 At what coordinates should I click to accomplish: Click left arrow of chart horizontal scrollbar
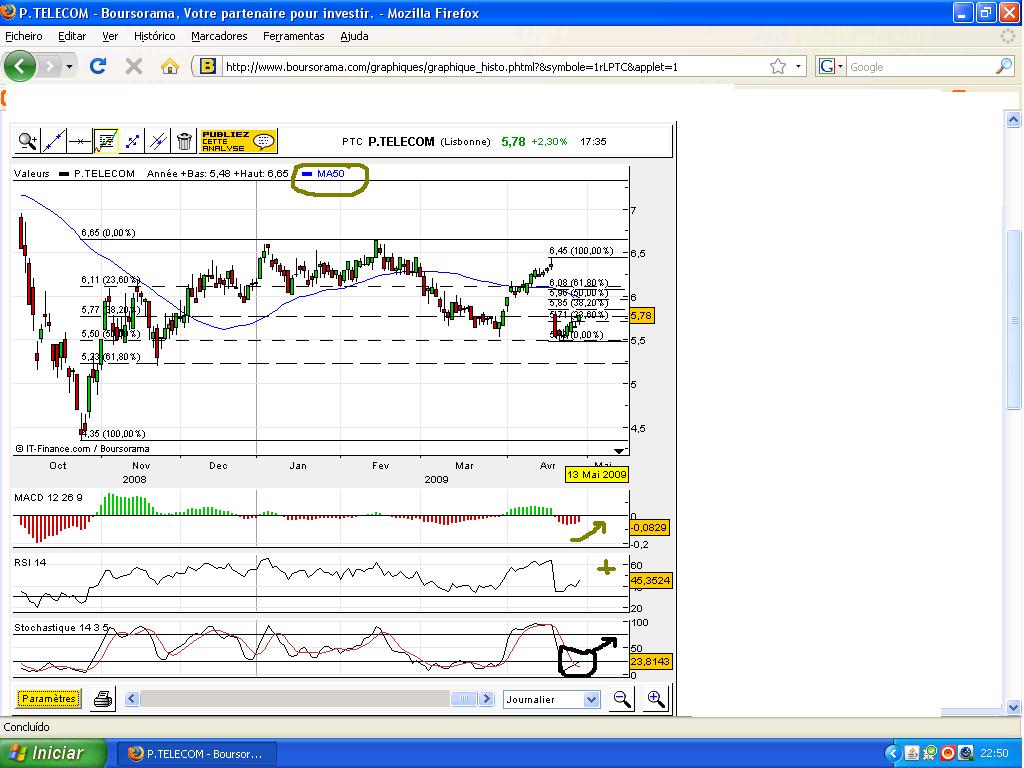click(132, 699)
